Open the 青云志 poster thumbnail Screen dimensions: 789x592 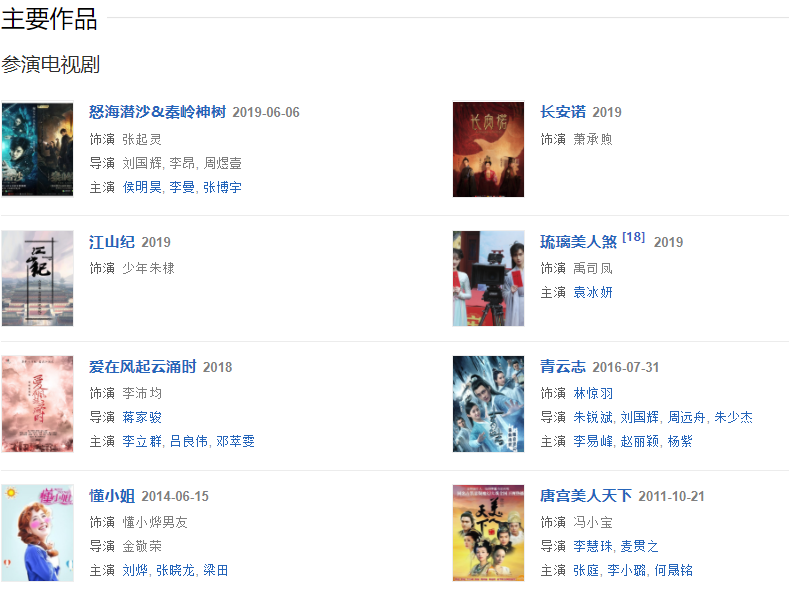tap(488, 404)
